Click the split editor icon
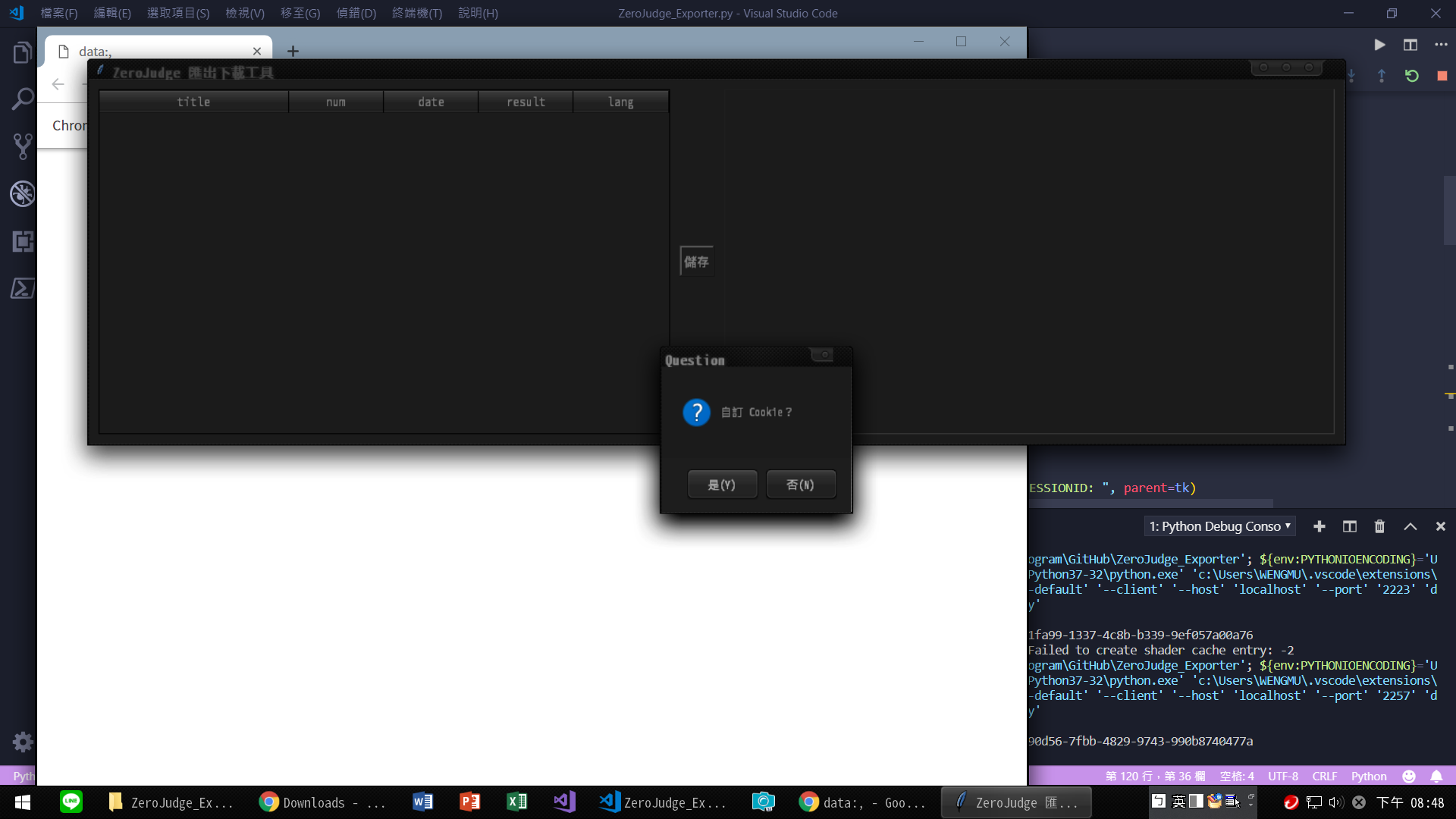This screenshot has height=819, width=1456. tap(1410, 45)
